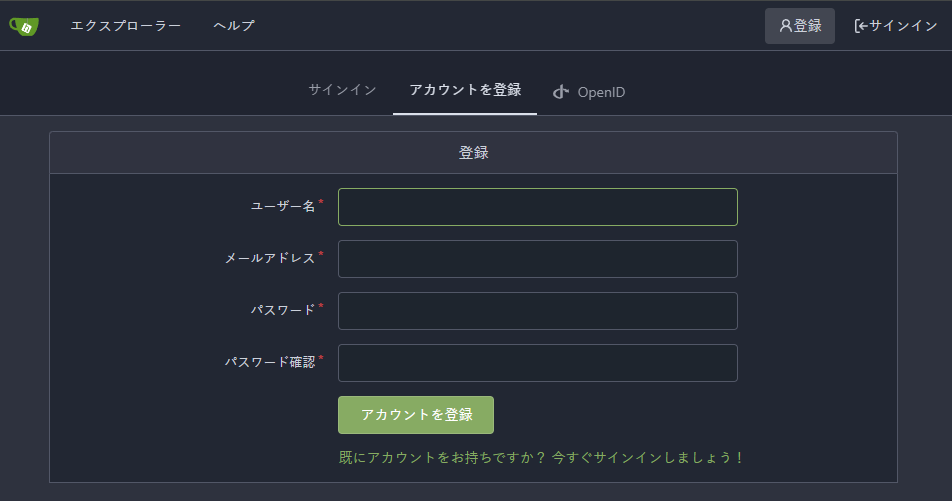This screenshot has height=501, width=952.
Task: Focus the パスワード確認 input field
Action: pos(538,363)
